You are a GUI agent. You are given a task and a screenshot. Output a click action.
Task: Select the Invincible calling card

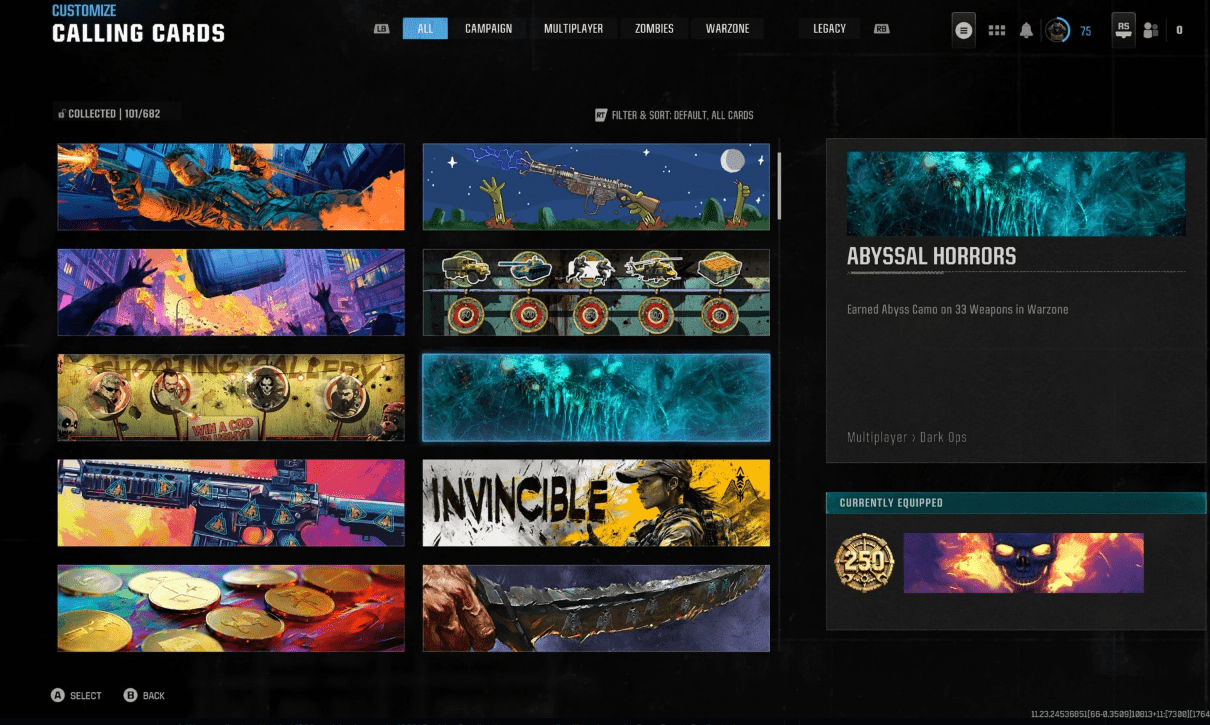[596, 503]
